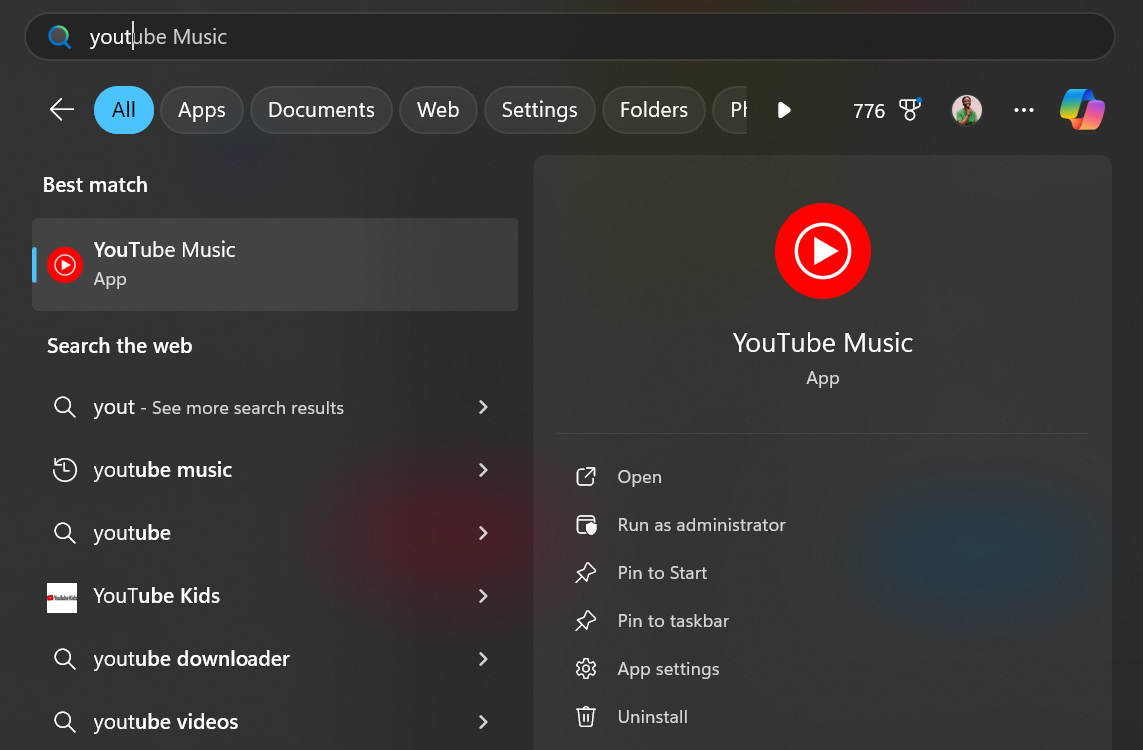Open your account profile picture
This screenshot has height=750, width=1143.
pyautogui.click(x=966, y=110)
